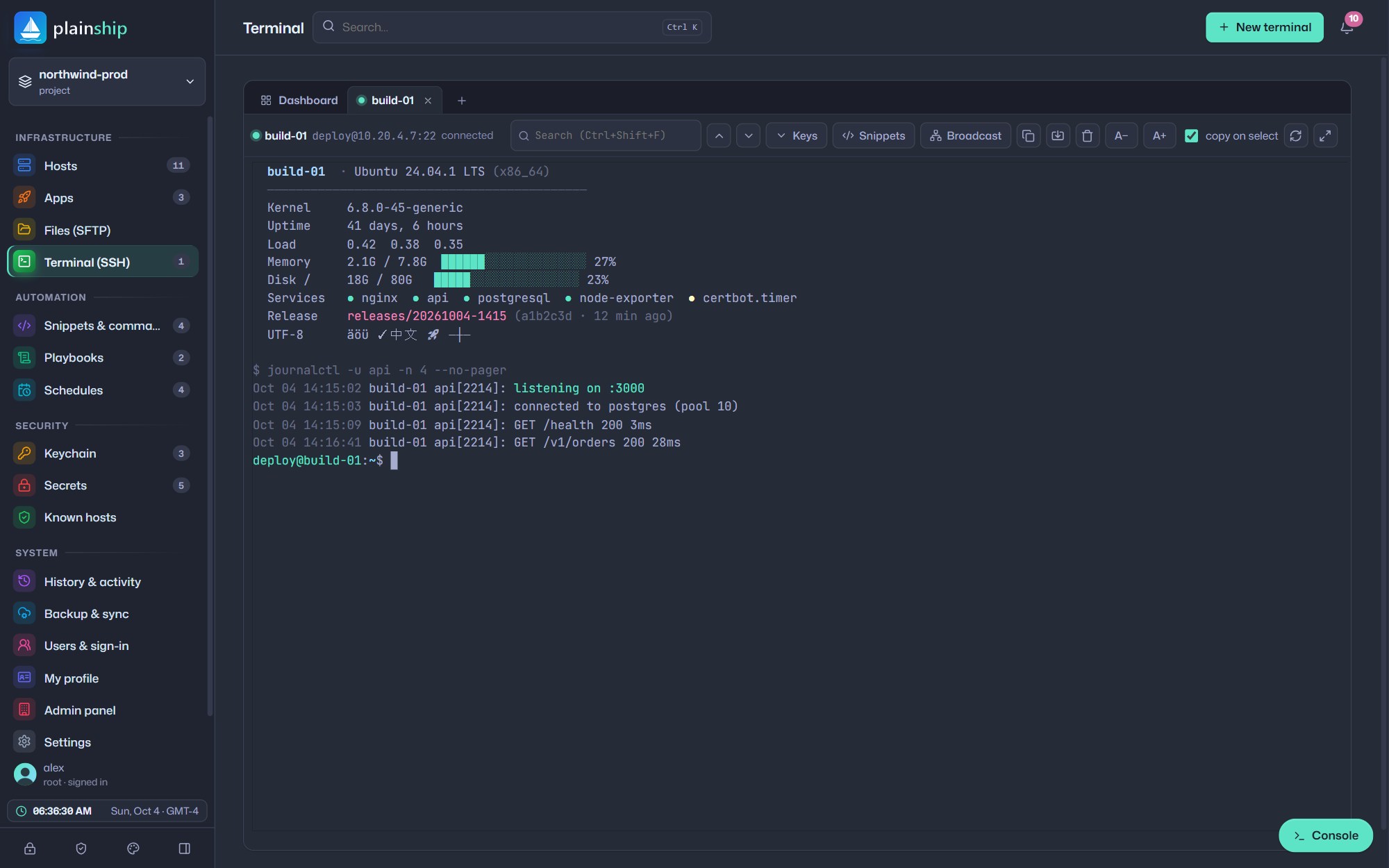Clear terminal using the trash icon
Image resolution: width=1389 pixels, height=868 pixels.
tap(1088, 135)
